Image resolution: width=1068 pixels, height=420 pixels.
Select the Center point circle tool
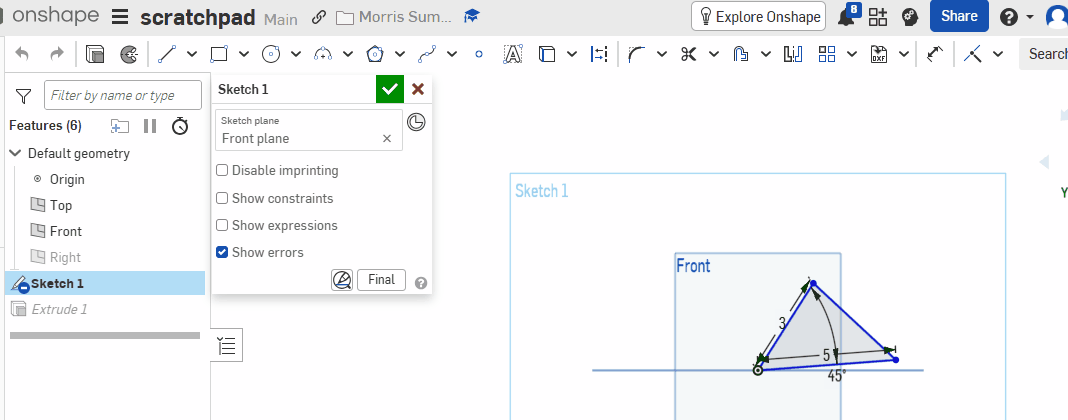pyautogui.click(x=271, y=54)
